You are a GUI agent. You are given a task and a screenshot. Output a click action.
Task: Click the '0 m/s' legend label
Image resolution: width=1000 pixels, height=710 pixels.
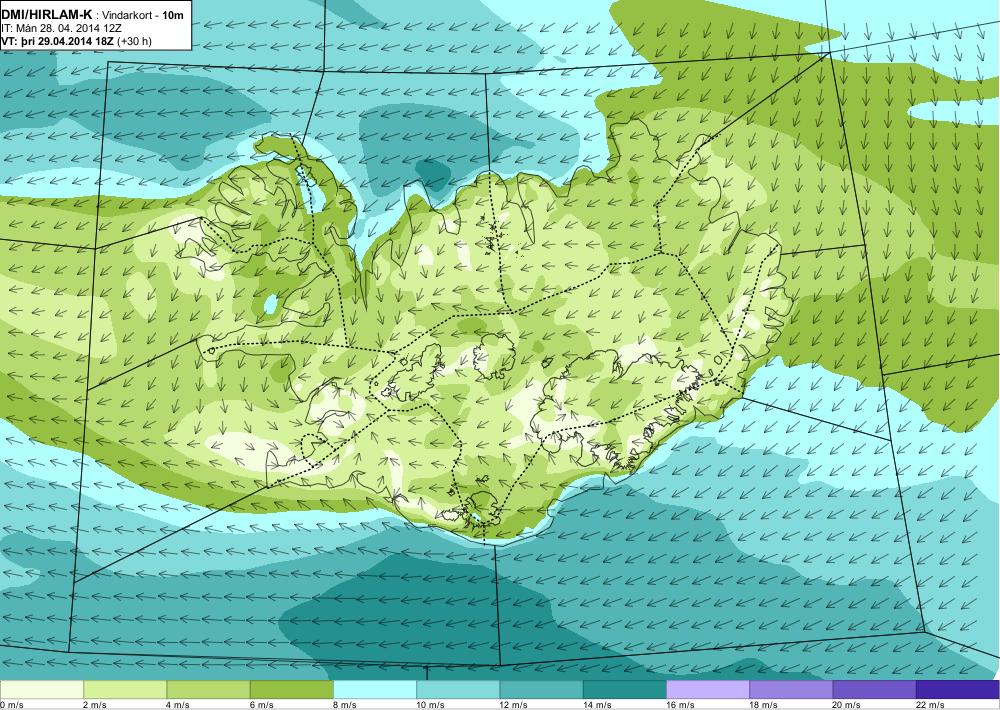pos(11,705)
